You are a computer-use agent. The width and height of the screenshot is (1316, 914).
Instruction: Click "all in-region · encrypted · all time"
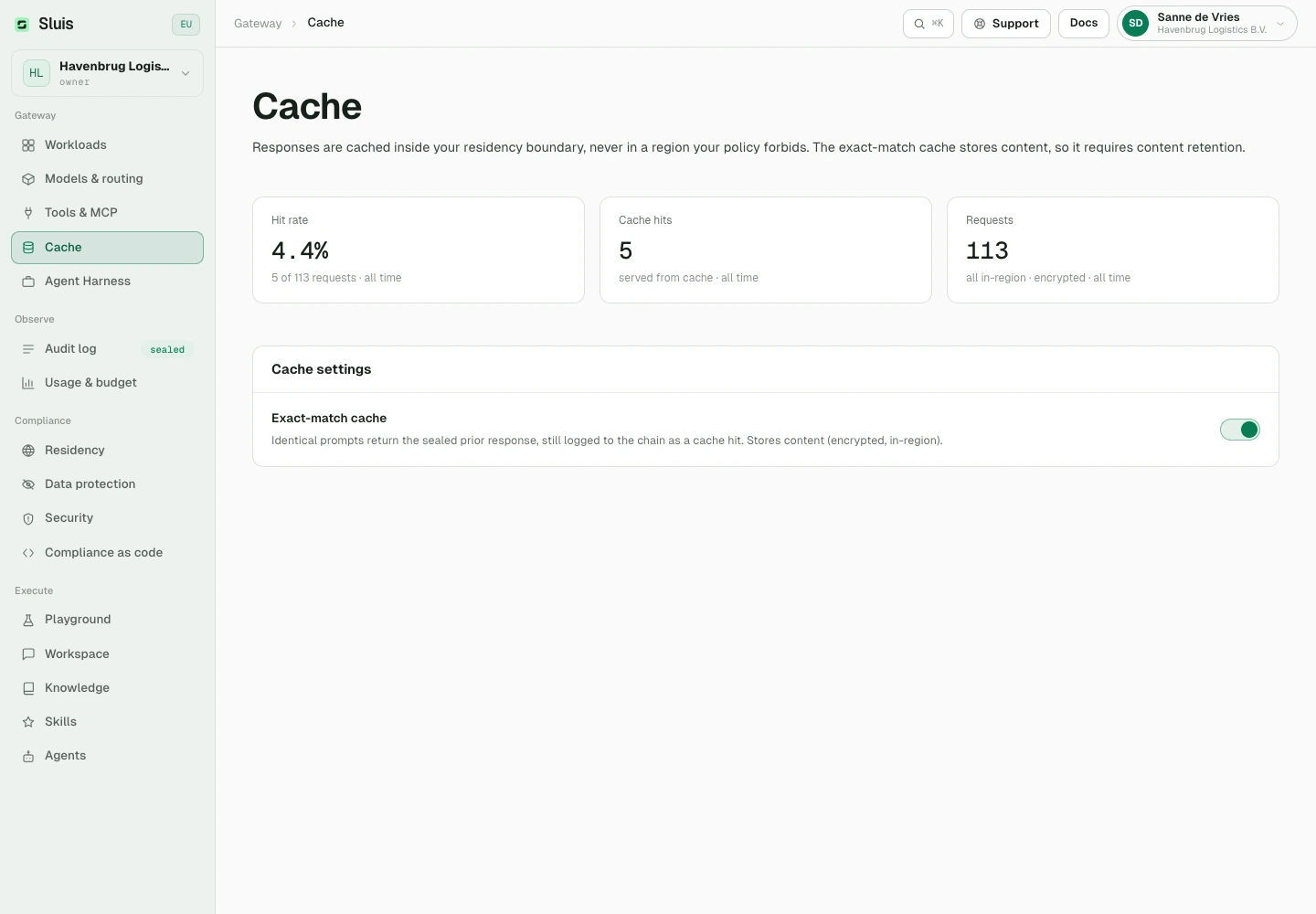tap(1048, 278)
